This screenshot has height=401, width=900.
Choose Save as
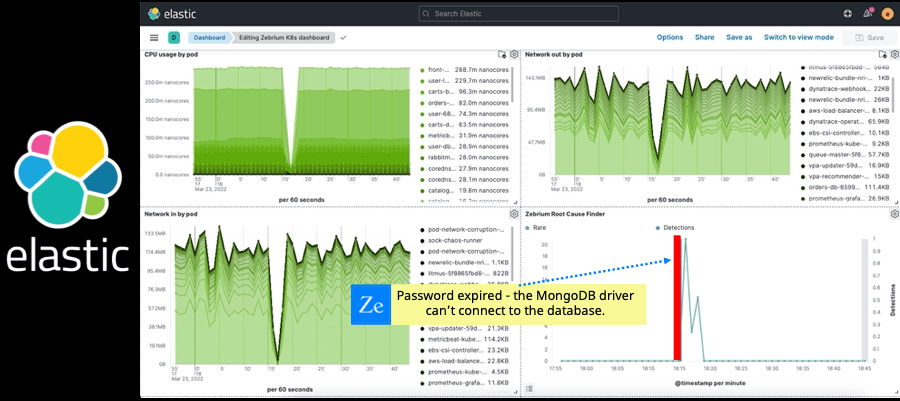(x=739, y=37)
